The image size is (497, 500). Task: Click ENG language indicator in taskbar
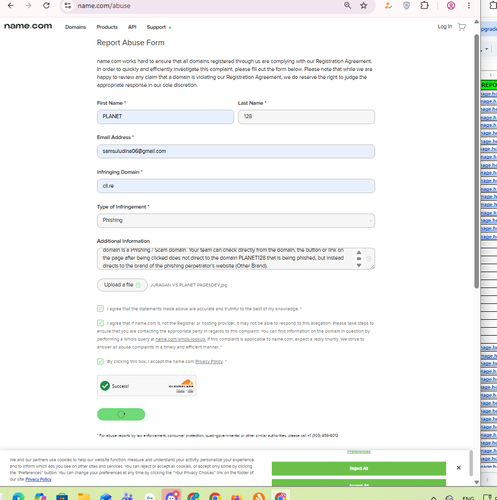[468, 498]
